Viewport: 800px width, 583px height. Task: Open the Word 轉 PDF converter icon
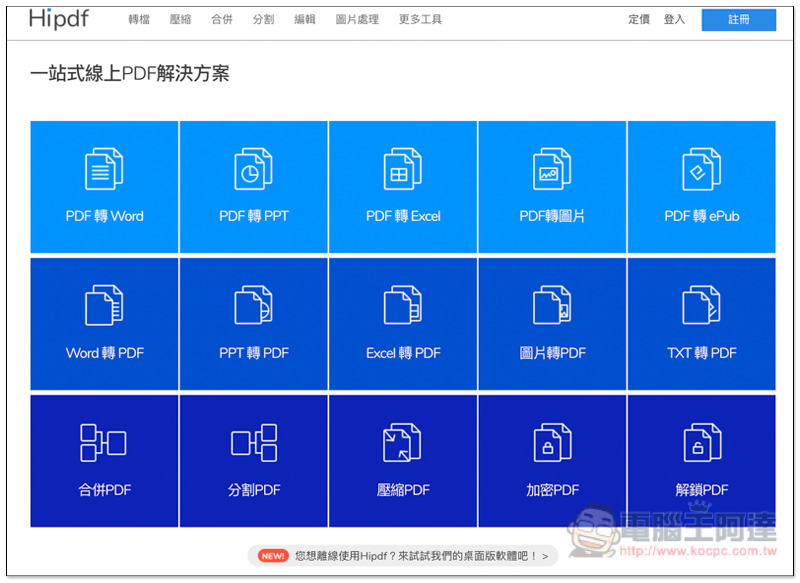tap(104, 305)
